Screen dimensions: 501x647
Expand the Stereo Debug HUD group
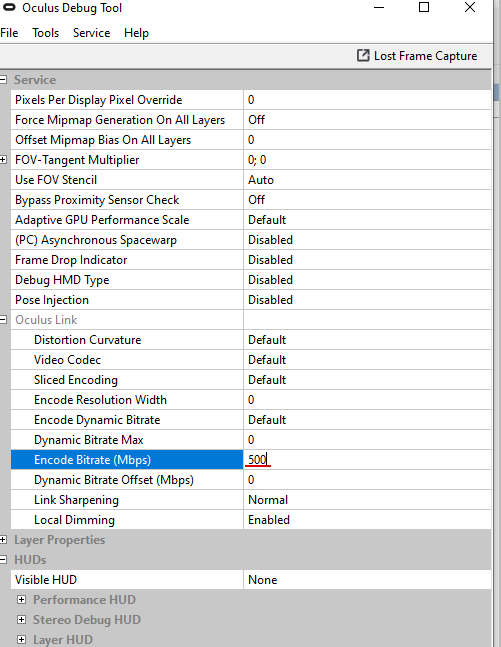click(21, 619)
